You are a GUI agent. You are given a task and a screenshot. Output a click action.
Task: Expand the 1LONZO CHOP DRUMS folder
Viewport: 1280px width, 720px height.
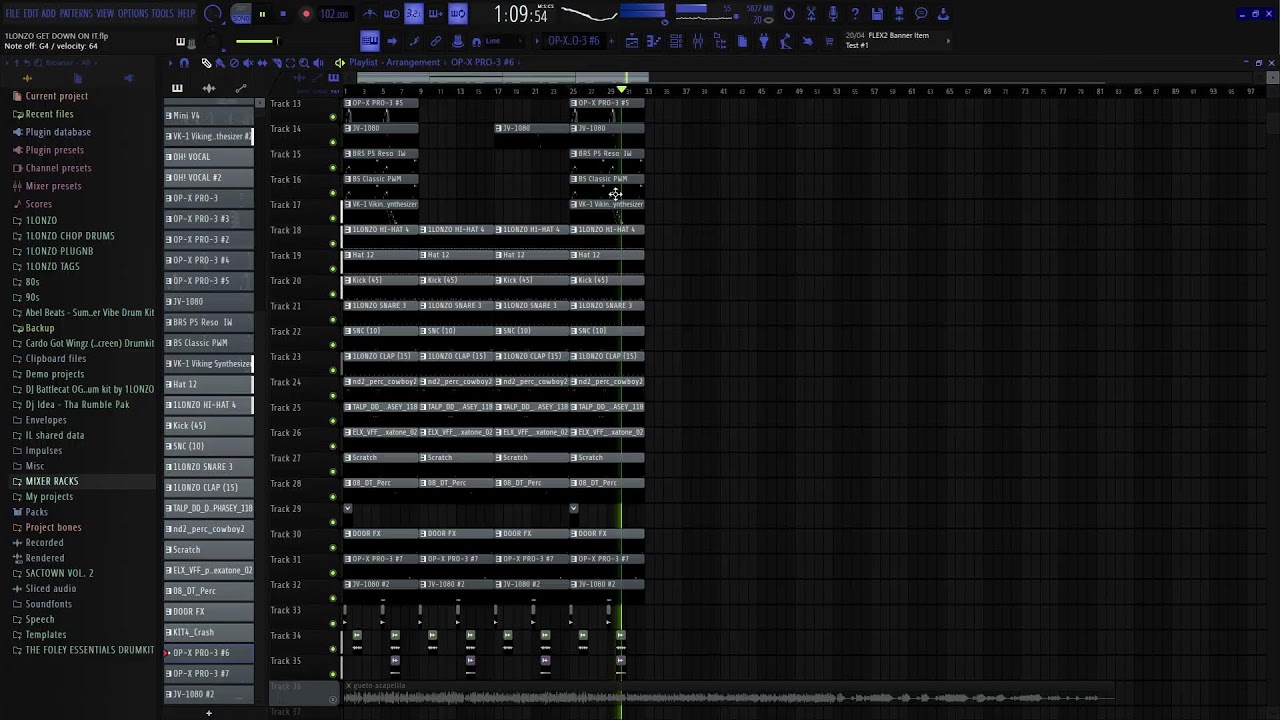(70, 236)
